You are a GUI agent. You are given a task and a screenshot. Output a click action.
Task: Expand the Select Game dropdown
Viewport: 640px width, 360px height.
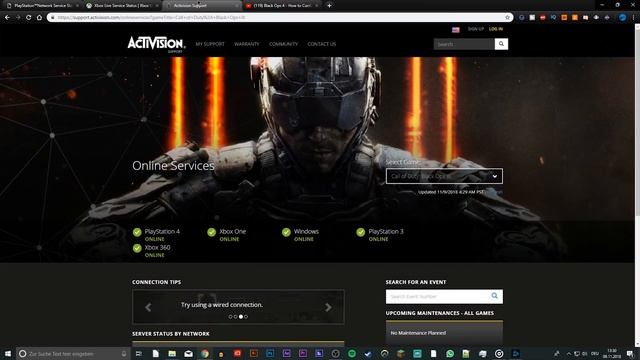(444, 176)
